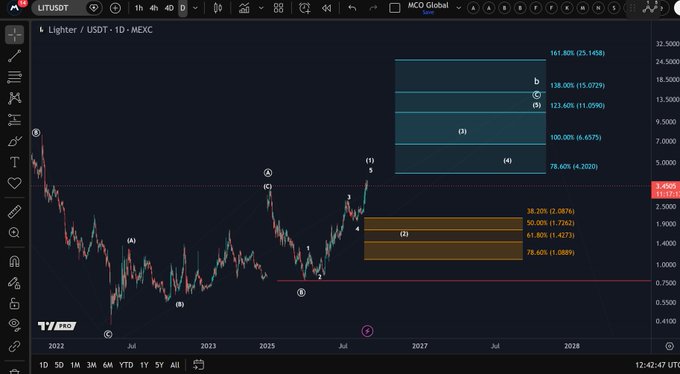Open the LITUSDT symbol search
Viewport: 680px width, 374px height.
60,8
